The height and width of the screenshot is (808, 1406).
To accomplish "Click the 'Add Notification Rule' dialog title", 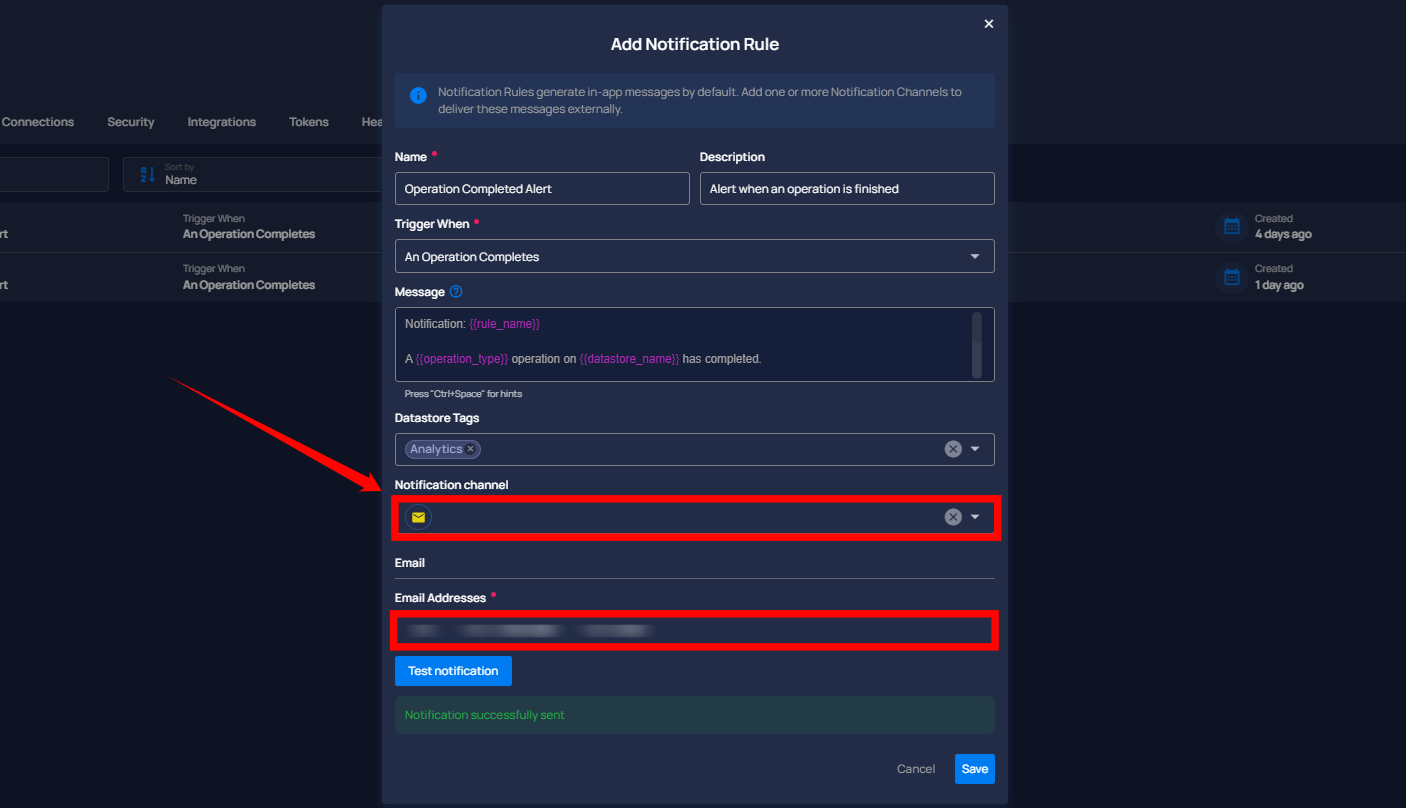I will click(x=695, y=44).
